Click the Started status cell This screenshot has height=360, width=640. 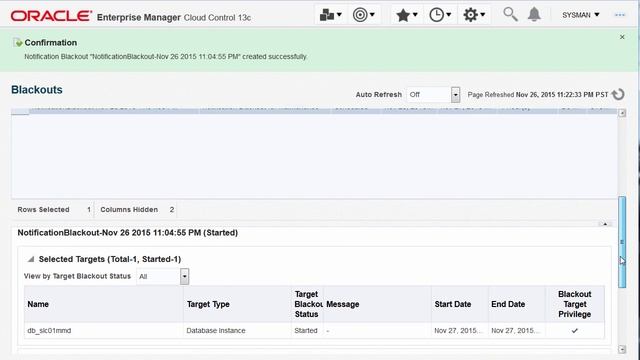(x=306, y=331)
